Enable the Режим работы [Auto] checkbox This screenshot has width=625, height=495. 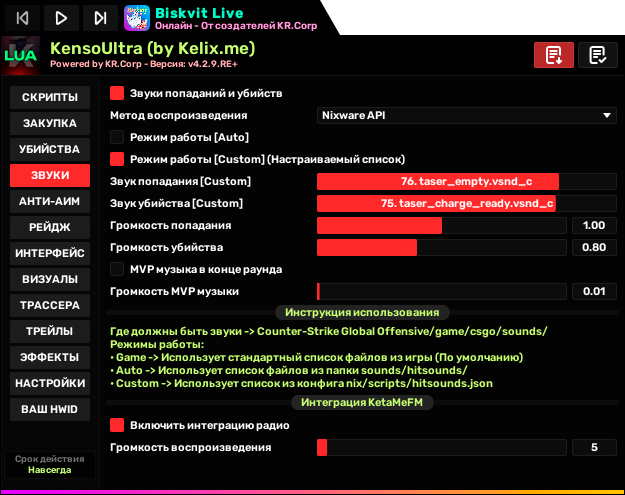tap(117, 137)
